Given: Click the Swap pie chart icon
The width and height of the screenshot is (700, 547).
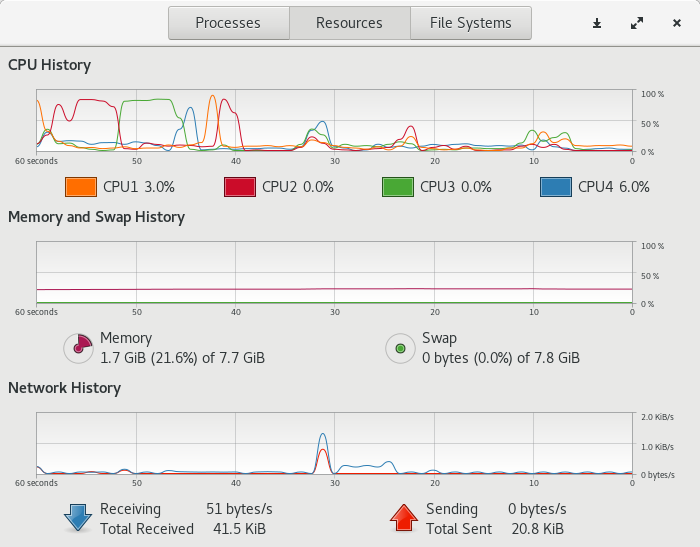Looking at the screenshot, I should click(x=400, y=348).
